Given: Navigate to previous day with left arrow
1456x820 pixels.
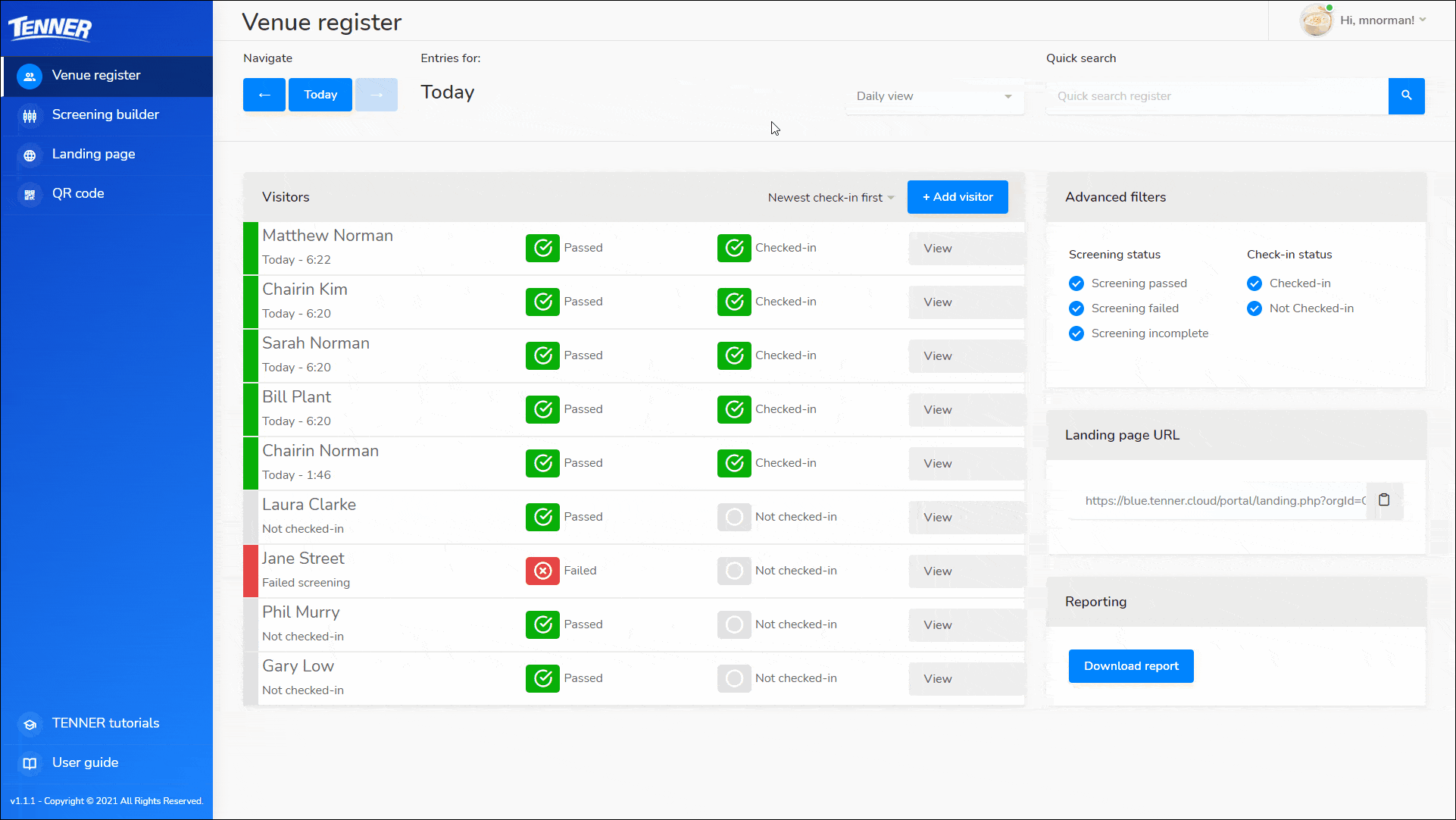Looking at the screenshot, I should click(264, 95).
